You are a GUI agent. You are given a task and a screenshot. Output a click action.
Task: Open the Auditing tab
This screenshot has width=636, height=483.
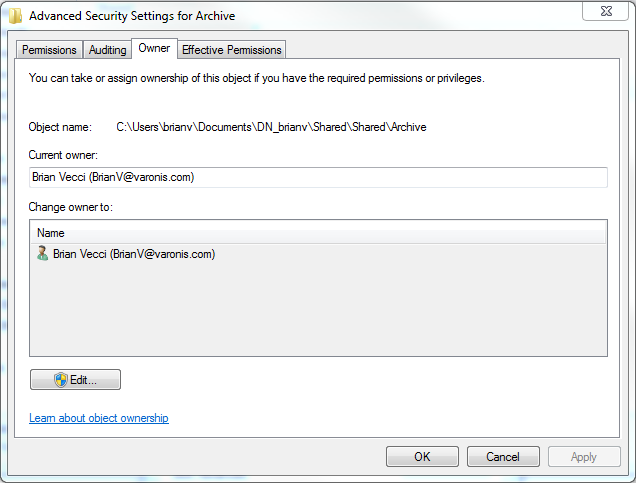(x=107, y=50)
